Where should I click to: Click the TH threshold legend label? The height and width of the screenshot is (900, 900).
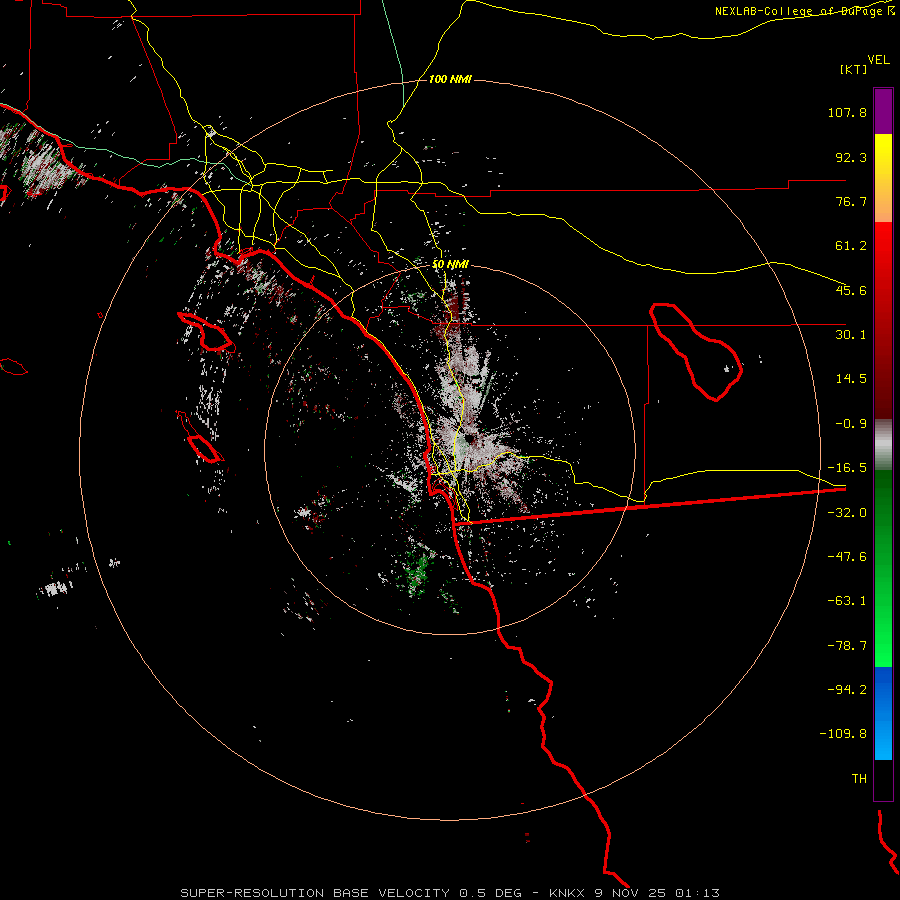[859, 778]
